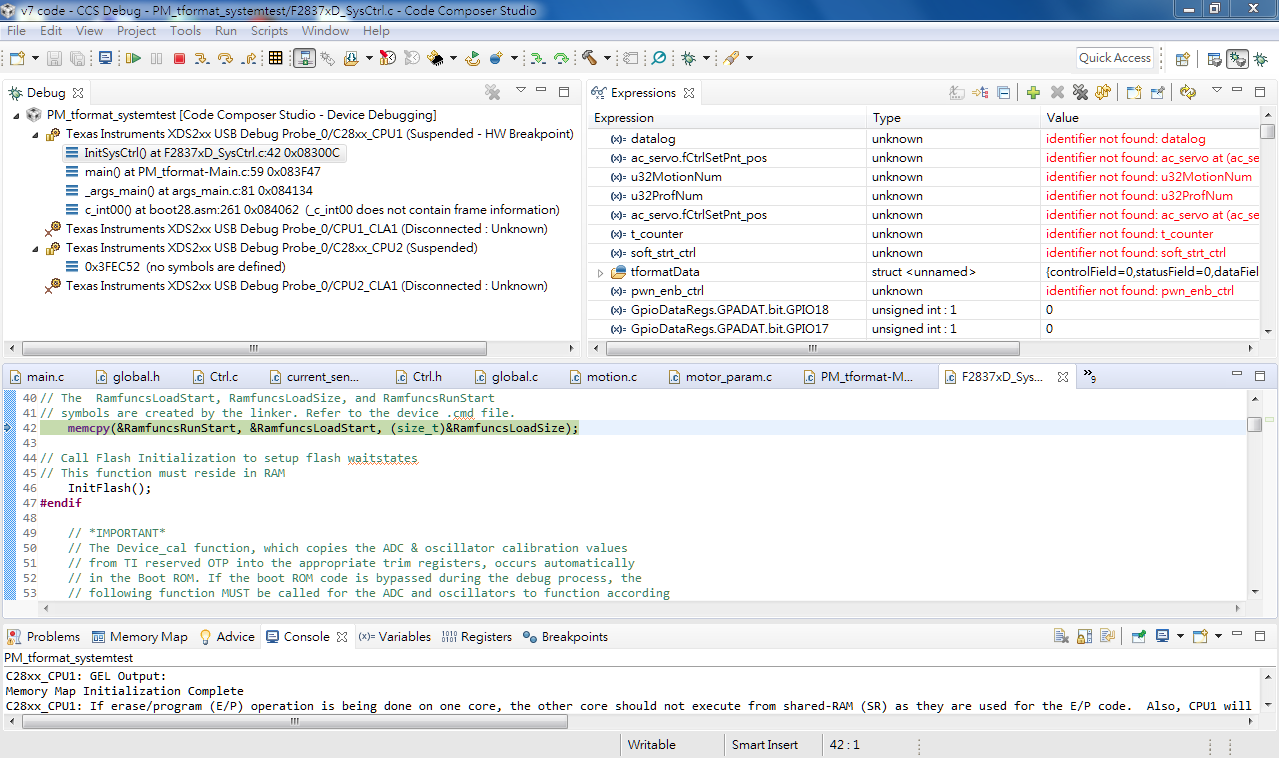
Task: Click the Step Into toolbar icon
Action: pos(202,59)
